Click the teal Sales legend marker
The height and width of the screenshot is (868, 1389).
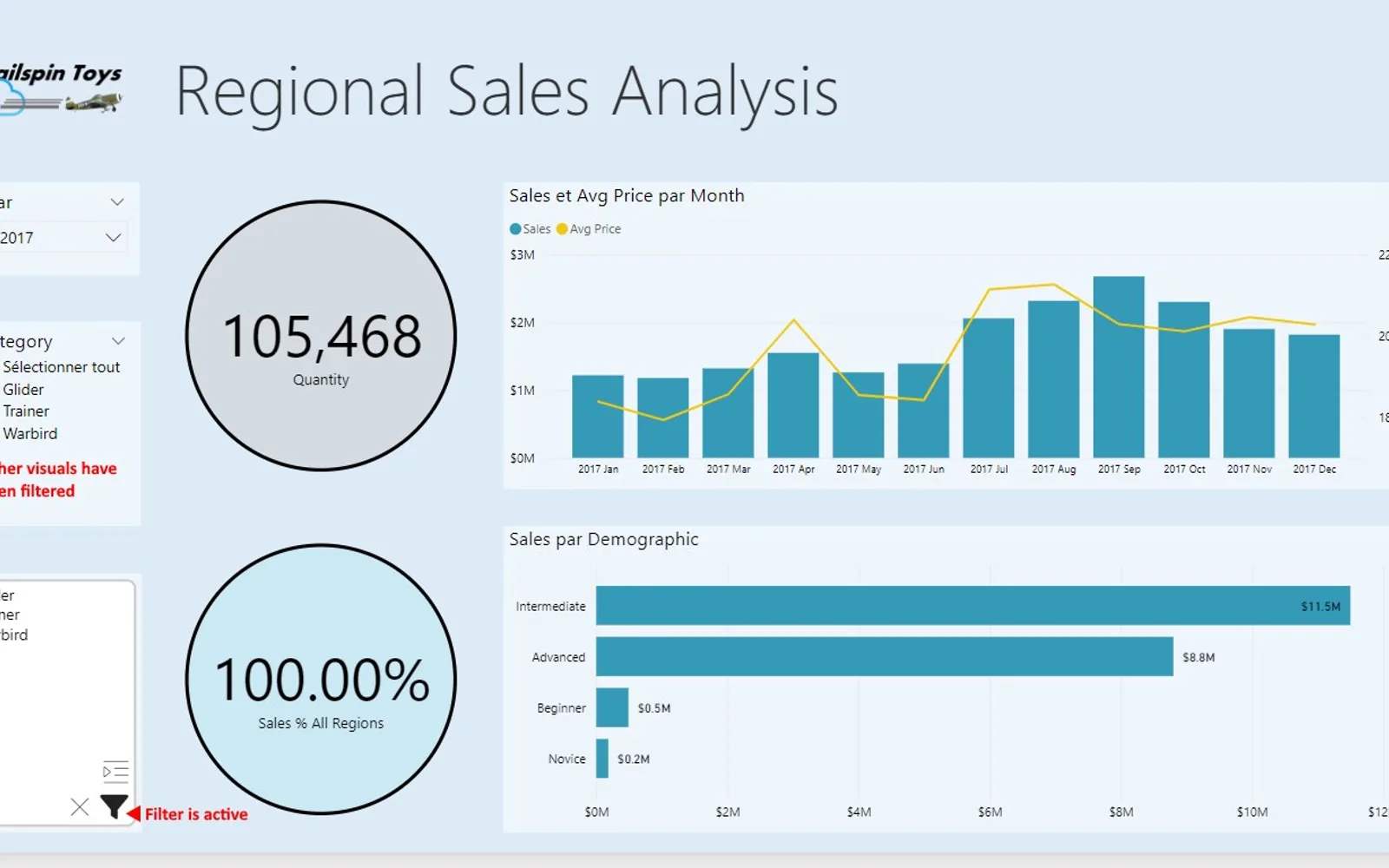[x=516, y=229]
